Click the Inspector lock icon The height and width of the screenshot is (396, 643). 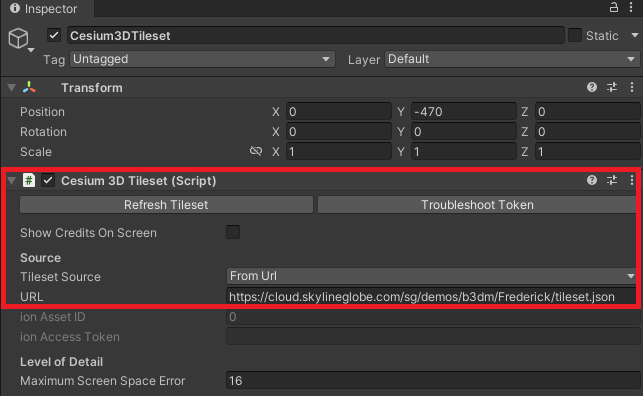point(613,7)
